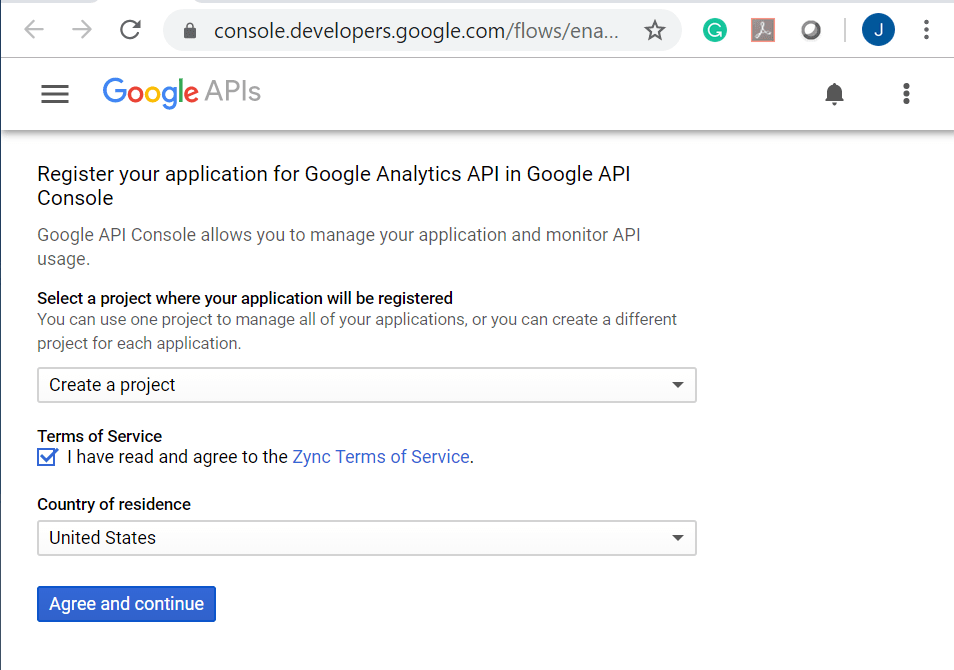Expand the Create a project dropdown
The width and height of the screenshot is (954, 670).
(x=367, y=385)
